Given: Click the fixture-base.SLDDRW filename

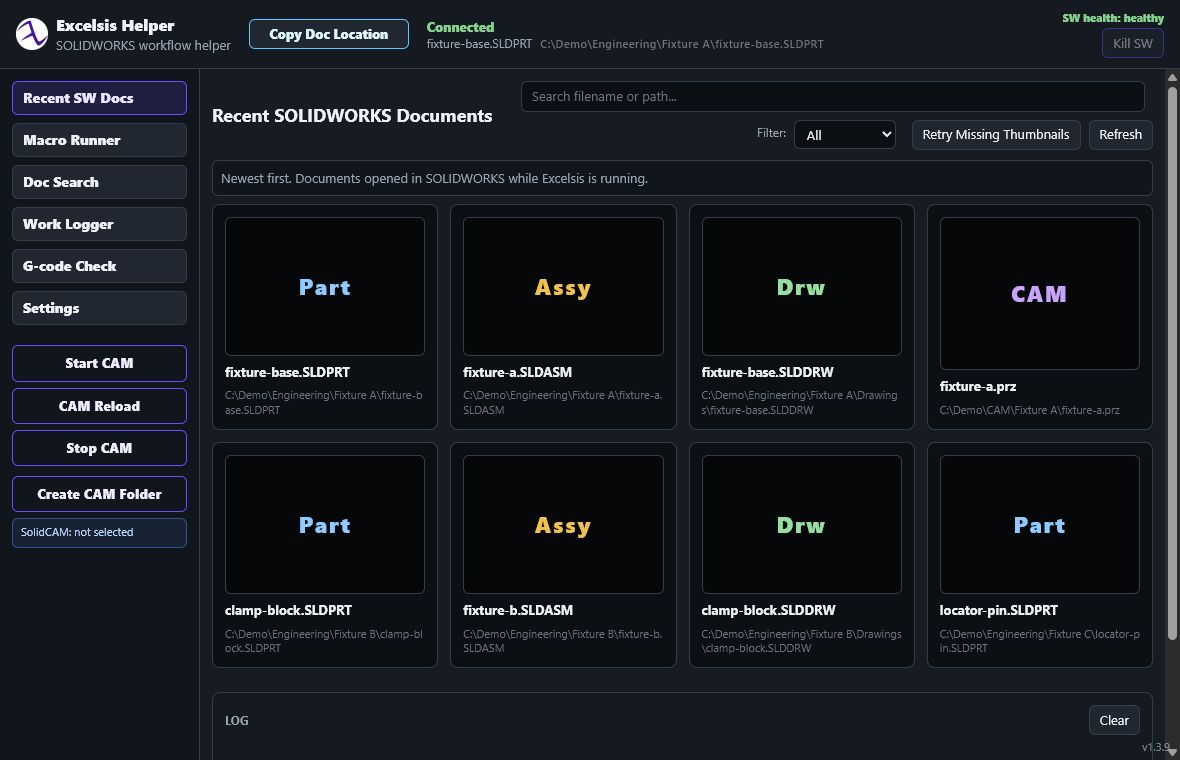Looking at the screenshot, I should pyautogui.click(x=768, y=372).
